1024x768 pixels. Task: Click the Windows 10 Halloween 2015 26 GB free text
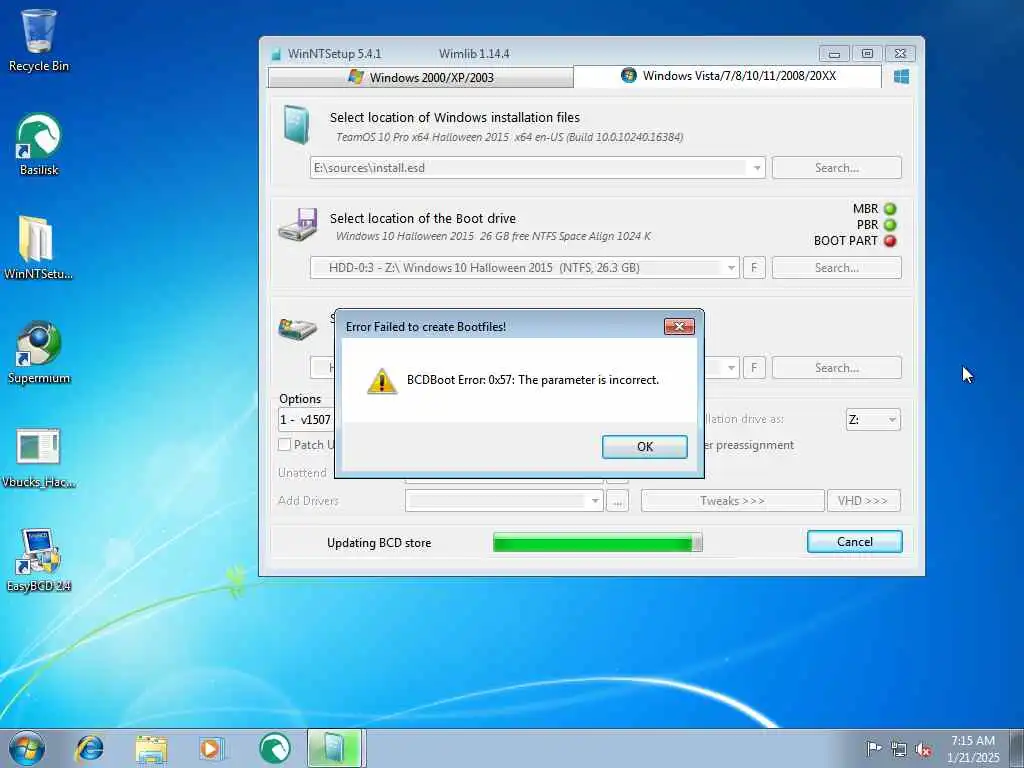pos(493,236)
